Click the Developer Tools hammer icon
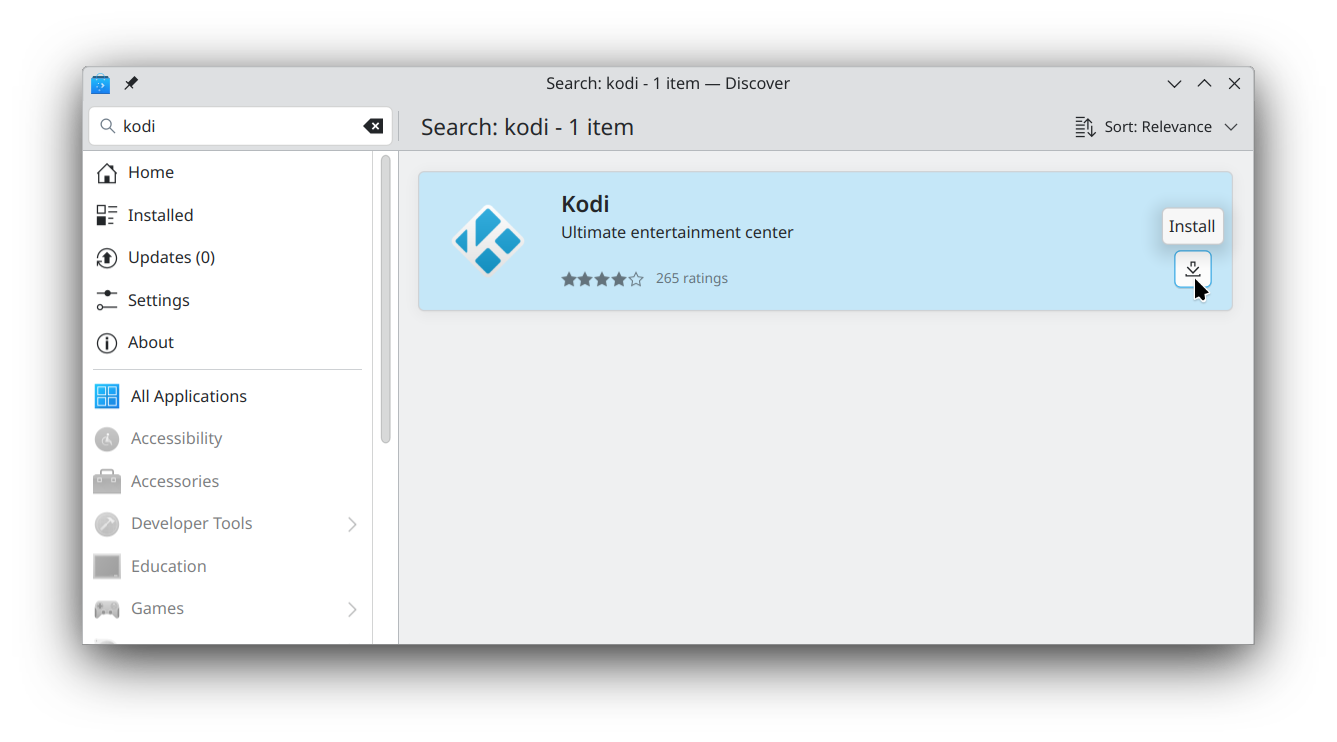The width and height of the screenshot is (1337, 742). tap(107, 524)
